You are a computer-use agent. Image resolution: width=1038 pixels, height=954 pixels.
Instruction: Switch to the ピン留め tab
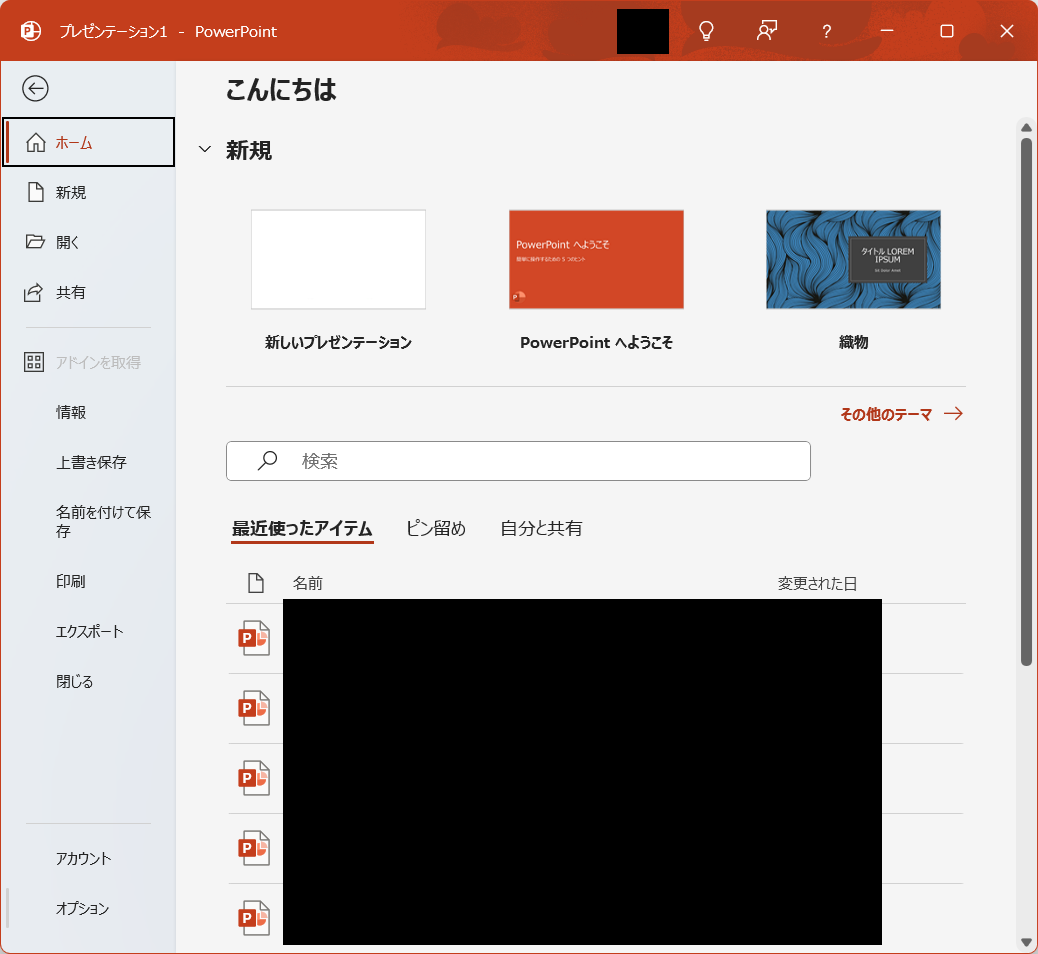[436, 528]
